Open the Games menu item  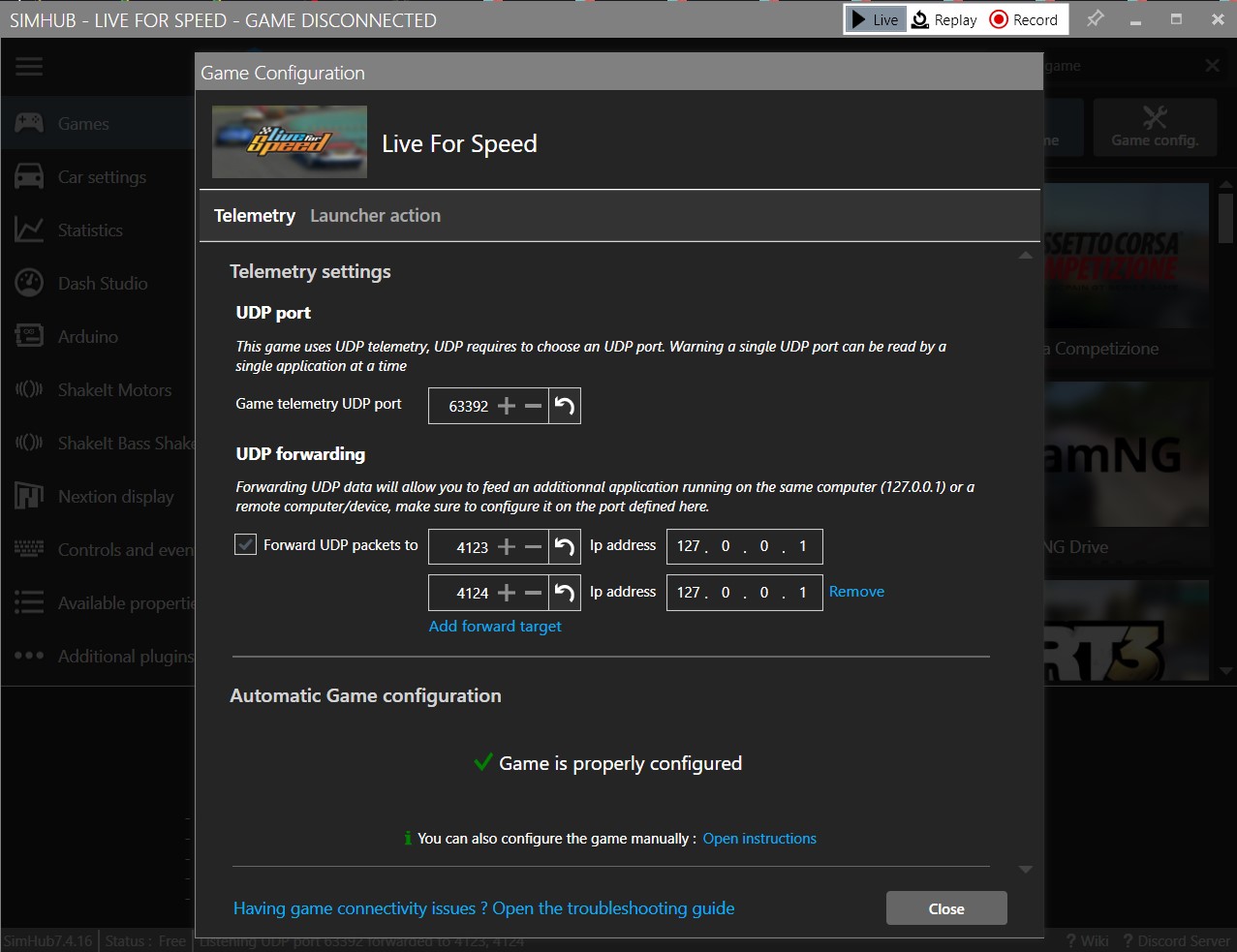click(98, 123)
